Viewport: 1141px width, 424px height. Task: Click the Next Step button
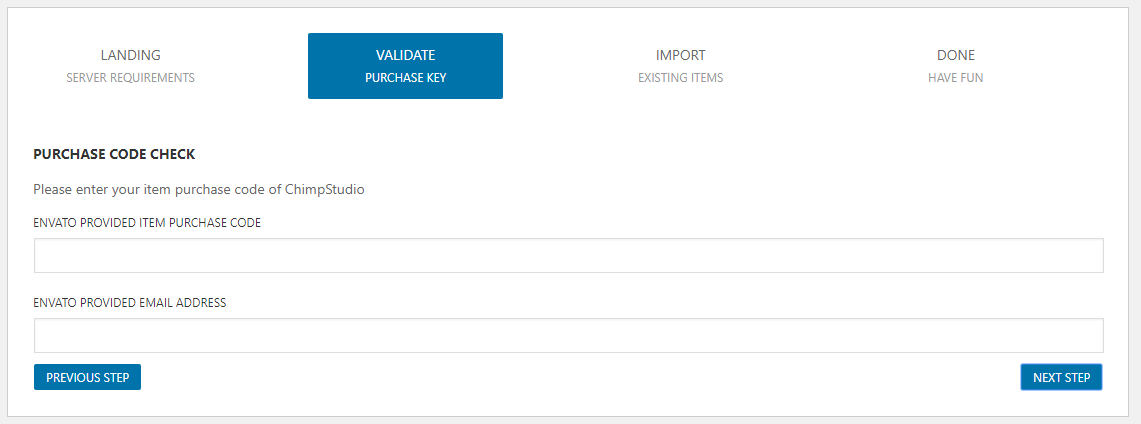1062,377
